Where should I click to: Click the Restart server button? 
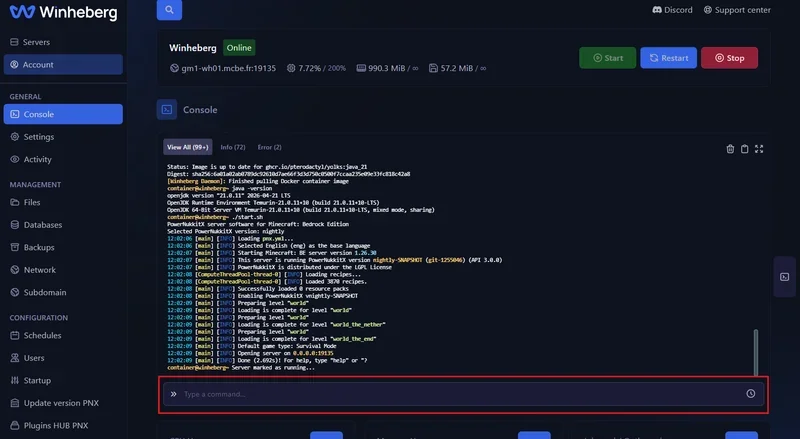(x=668, y=58)
